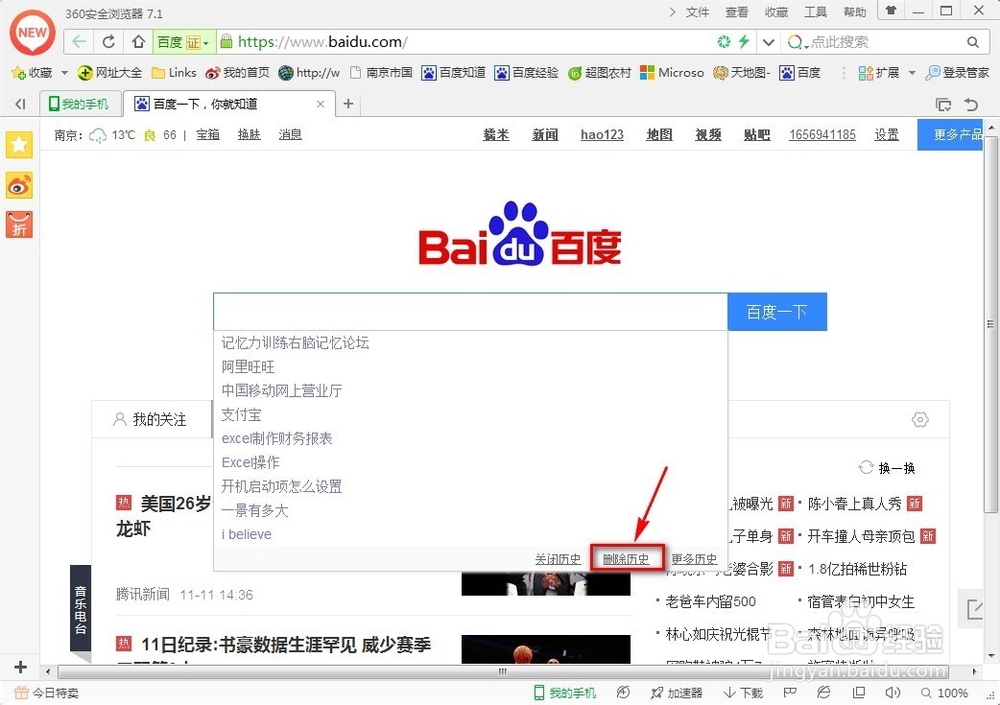1000x705 pixels.
Task: Open the 我的关注 tab
Action: click(150, 419)
